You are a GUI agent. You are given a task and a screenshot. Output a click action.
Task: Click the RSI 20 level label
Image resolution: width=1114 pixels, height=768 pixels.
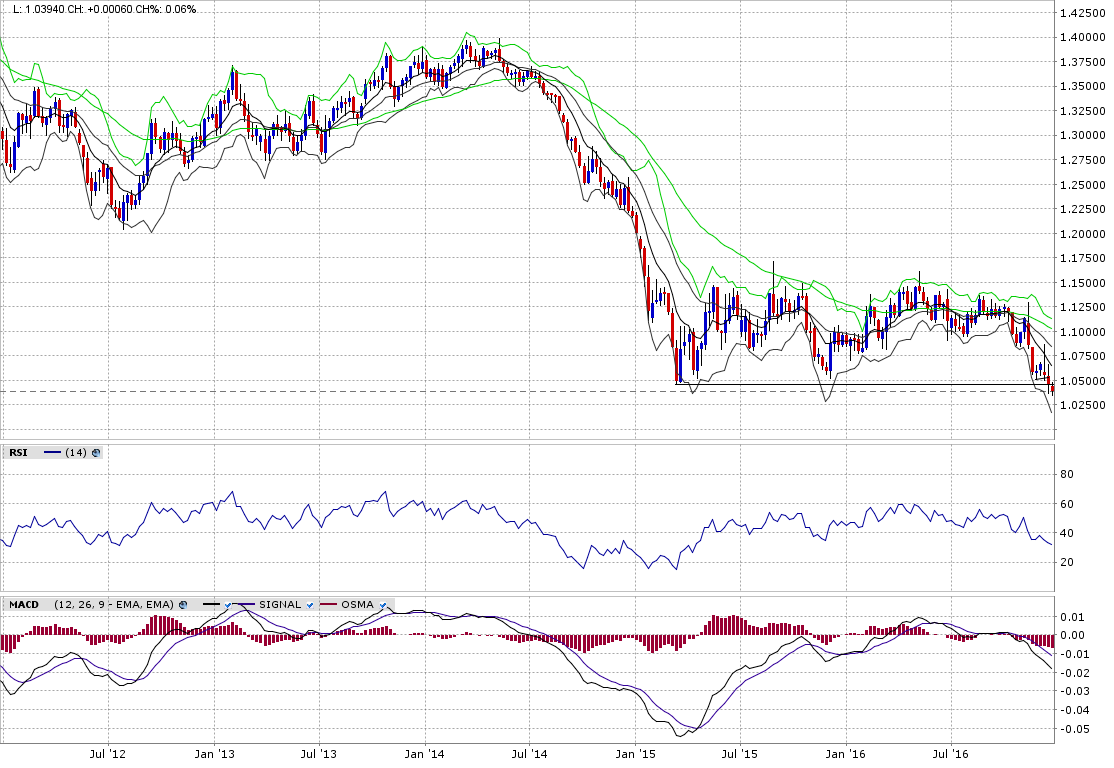click(1066, 562)
